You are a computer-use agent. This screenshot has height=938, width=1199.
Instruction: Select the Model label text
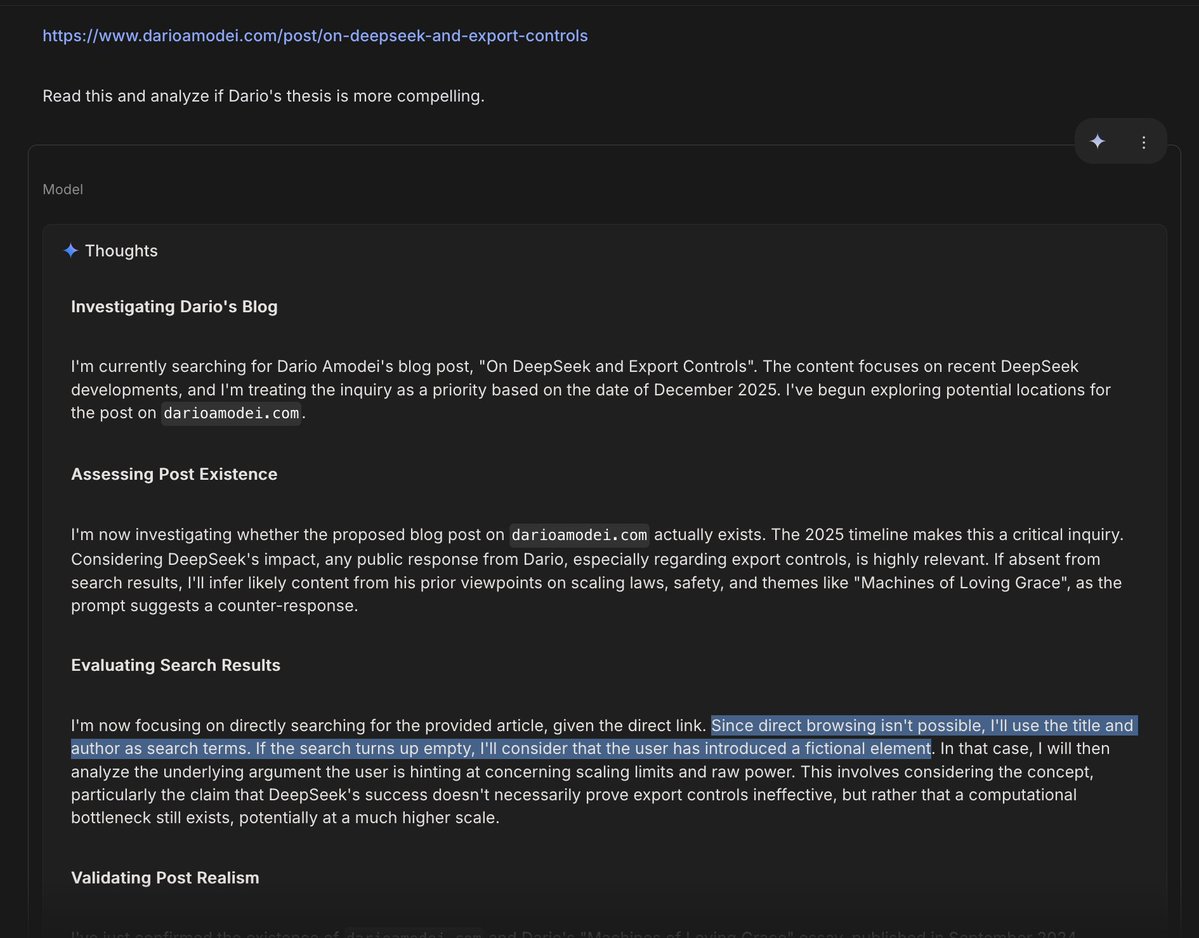click(63, 190)
